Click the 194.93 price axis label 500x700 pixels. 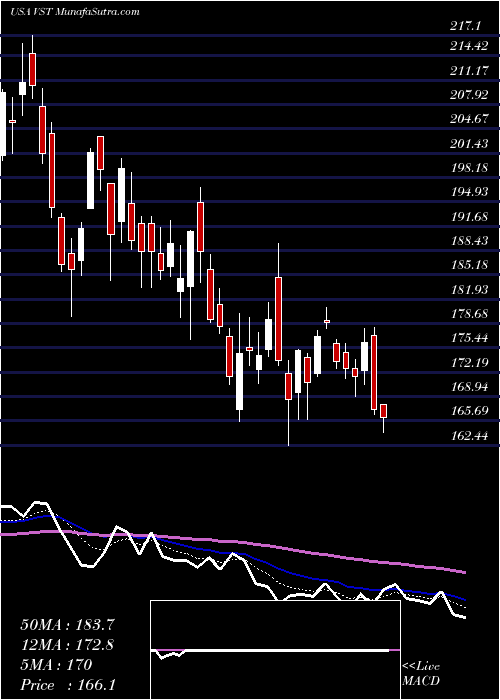[469, 192]
